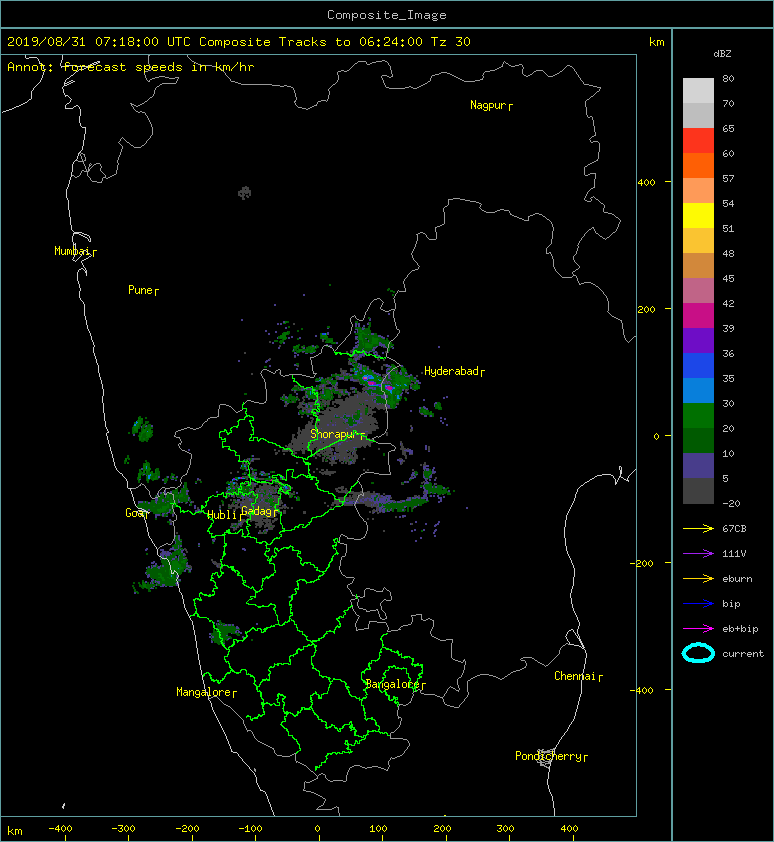
Task: Click the violet-purple dBZ scale swatch
Action: coord(698,340)
